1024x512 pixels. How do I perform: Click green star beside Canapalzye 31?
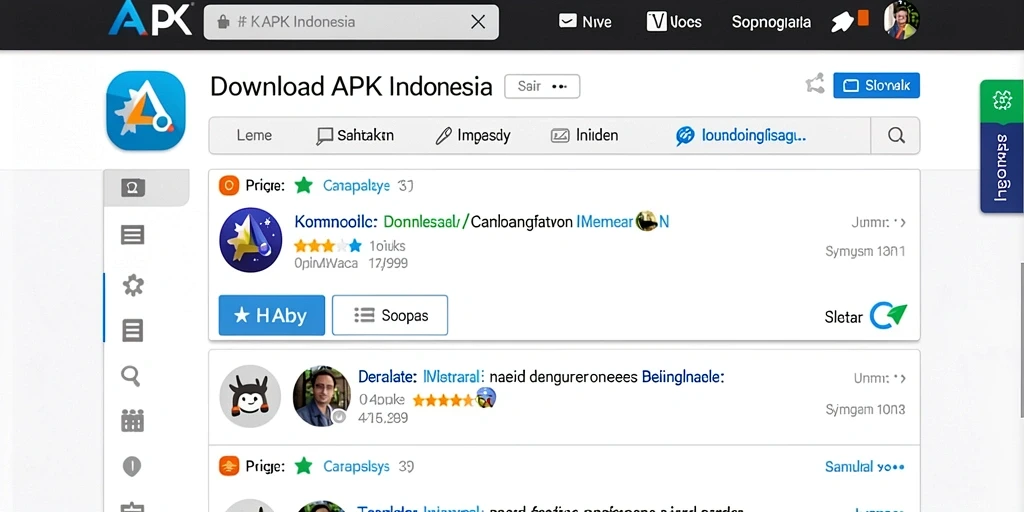click(x=303, y=185)
